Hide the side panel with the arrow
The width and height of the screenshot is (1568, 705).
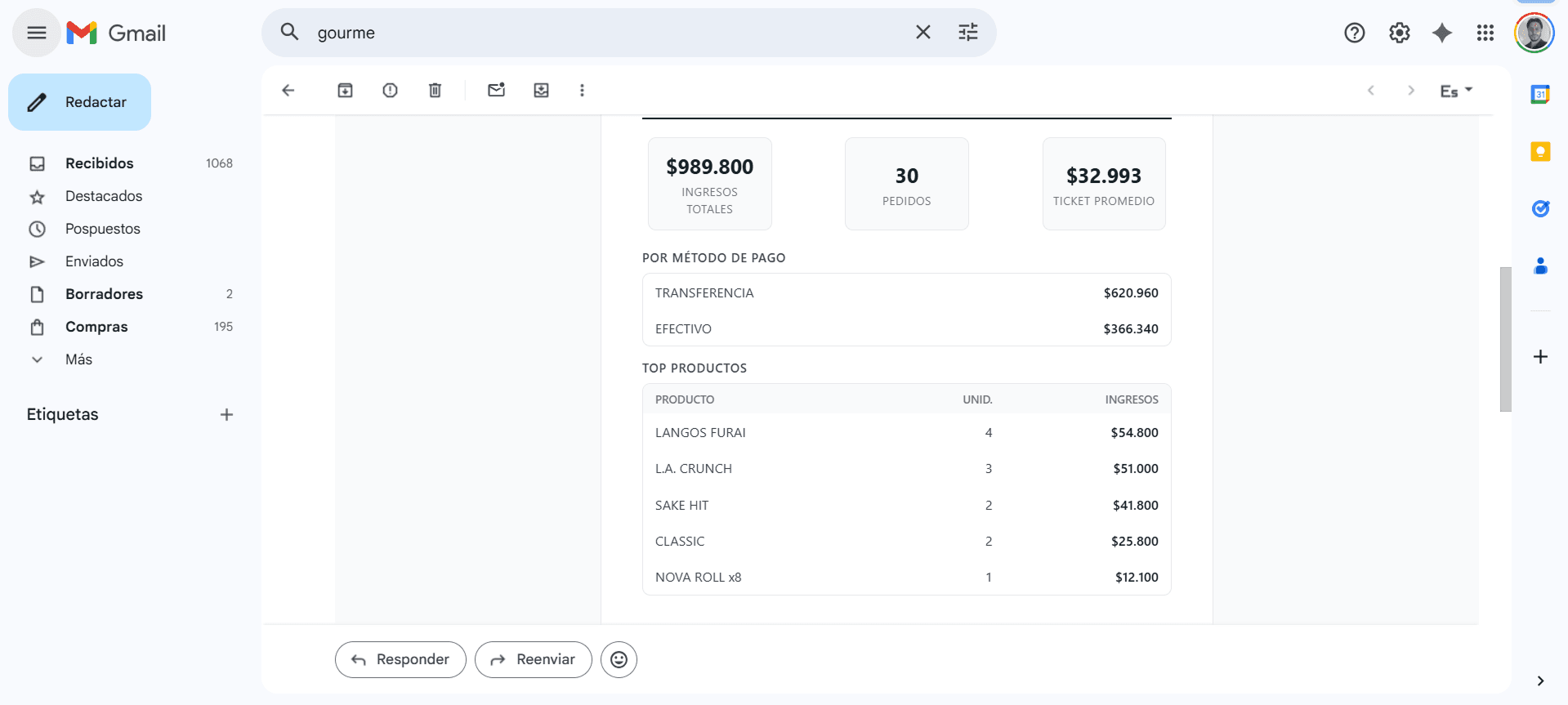click(x=1540, y=680)
